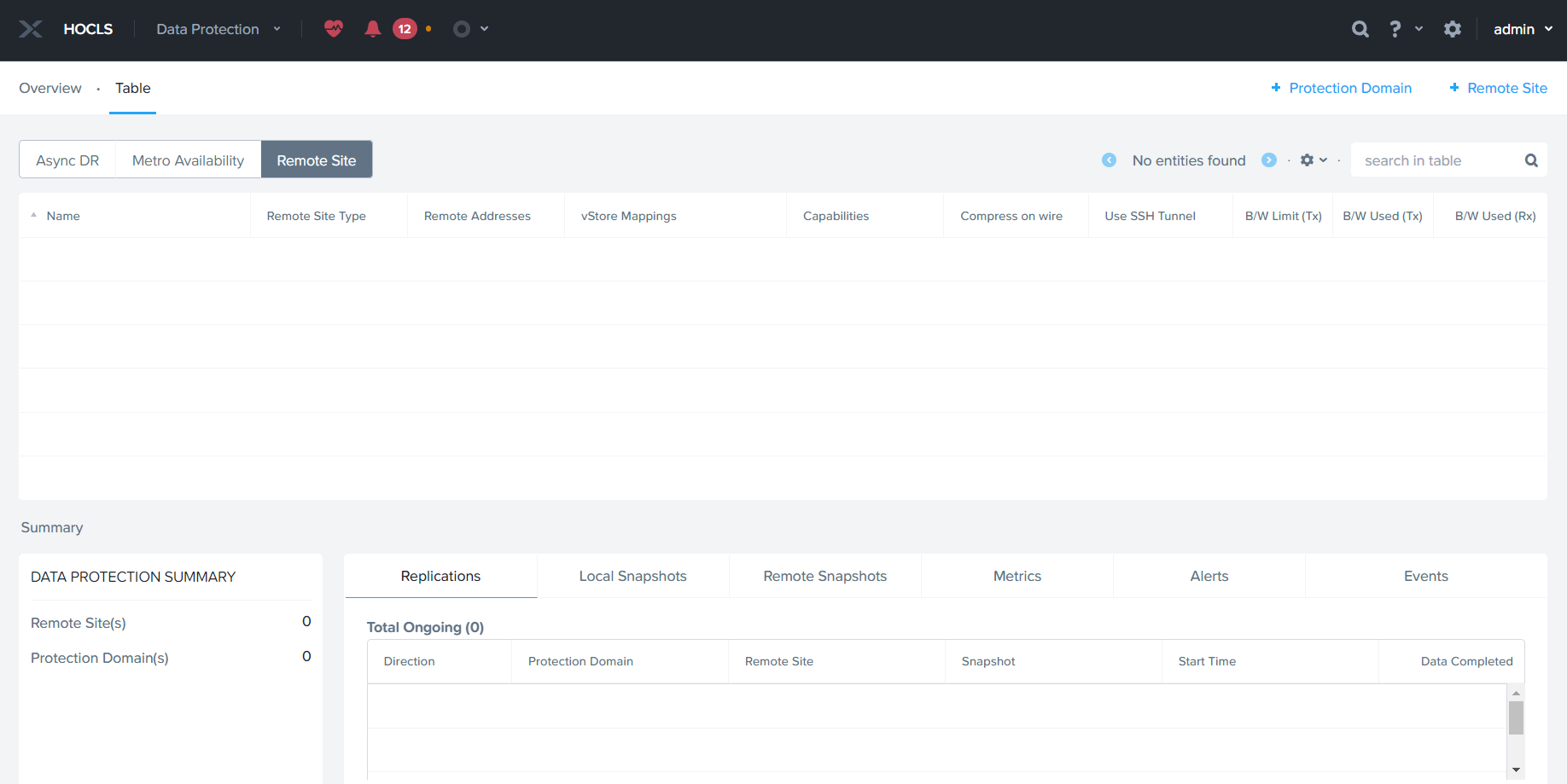
Task: Open the admin user dropdown
Action: (1522, 29)
